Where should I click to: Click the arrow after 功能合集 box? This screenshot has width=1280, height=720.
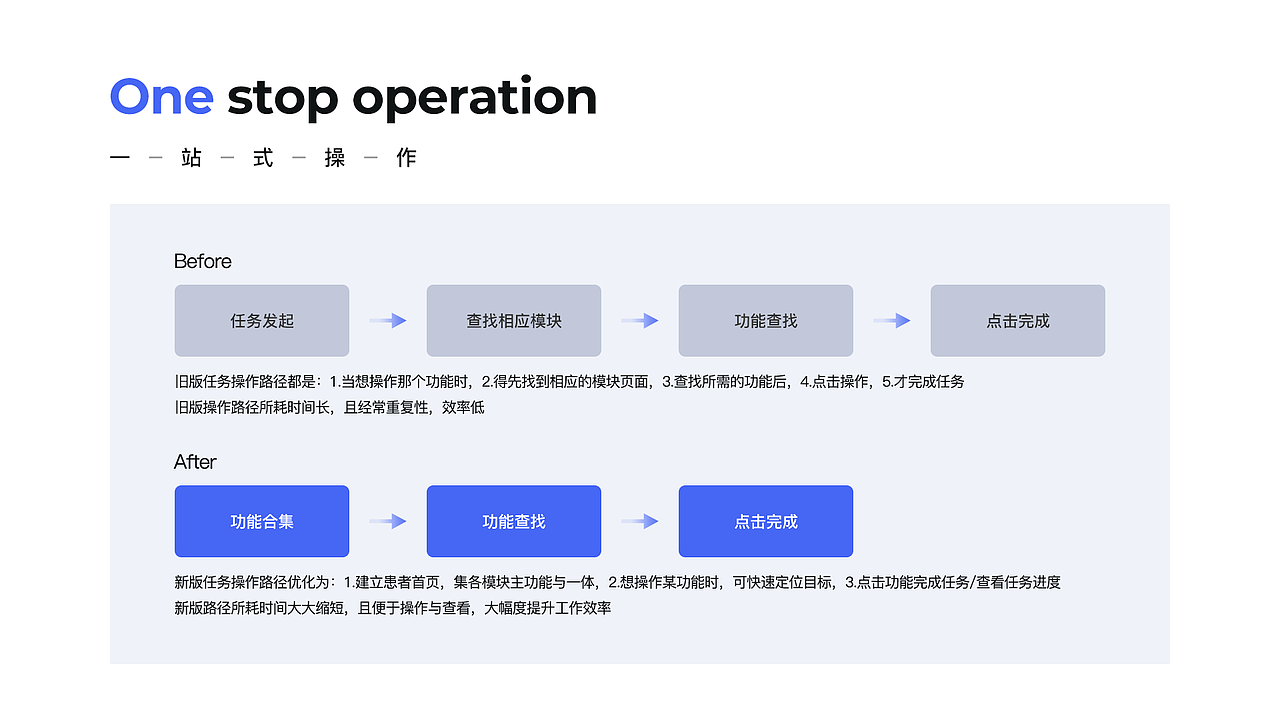(388, 521)
